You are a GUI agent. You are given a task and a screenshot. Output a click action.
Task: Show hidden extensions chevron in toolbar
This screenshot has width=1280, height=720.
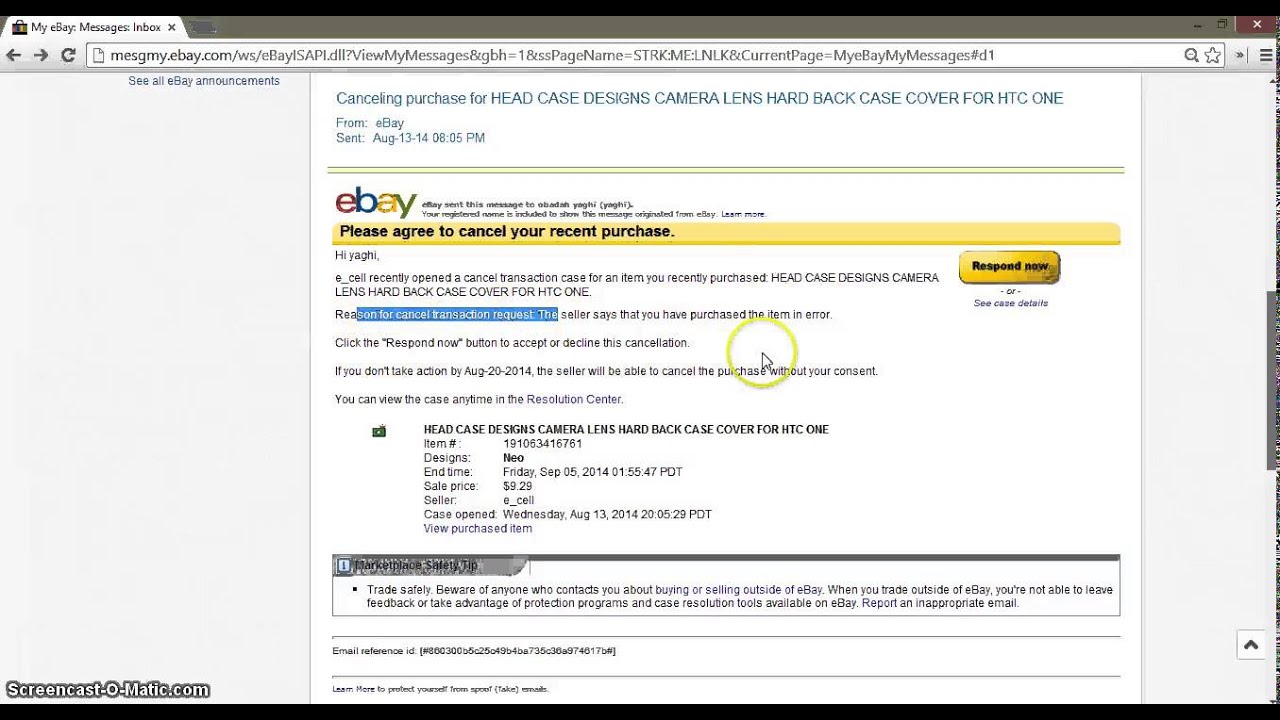1241,56
